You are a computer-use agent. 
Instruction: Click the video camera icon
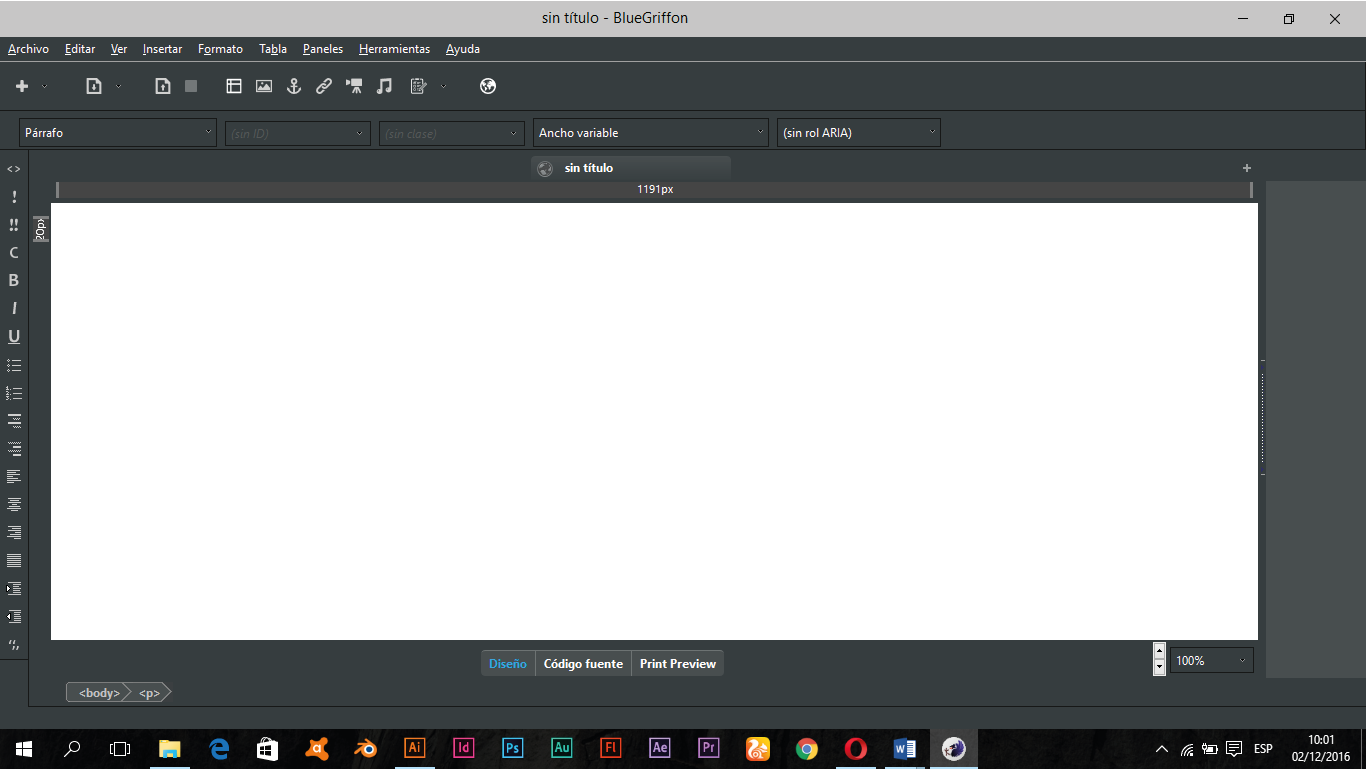[x=354, y=87]
